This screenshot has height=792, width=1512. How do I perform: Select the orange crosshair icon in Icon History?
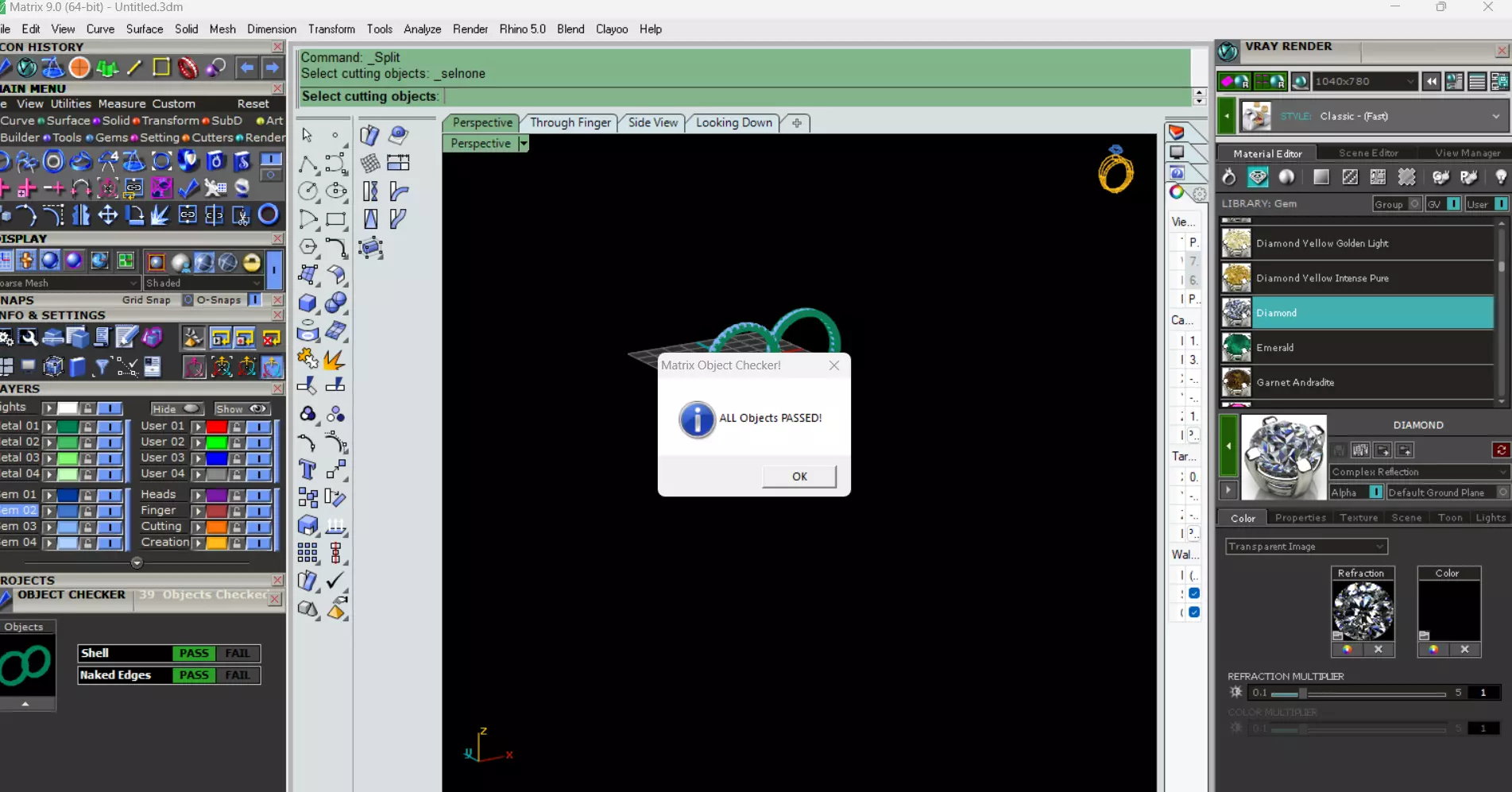[x=79, y=68]
